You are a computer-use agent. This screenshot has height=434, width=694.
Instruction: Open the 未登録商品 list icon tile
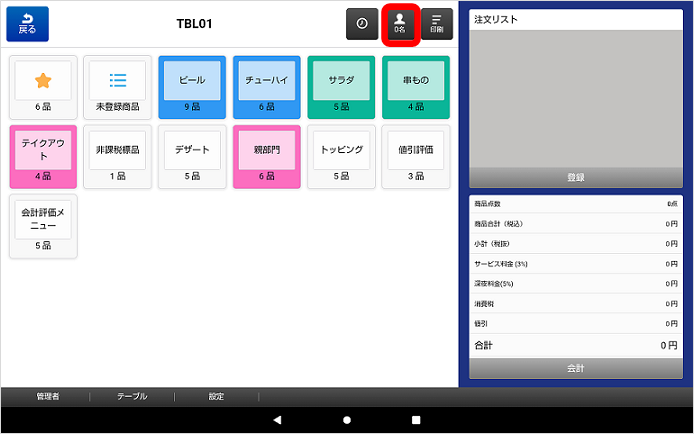pos(118,85)
